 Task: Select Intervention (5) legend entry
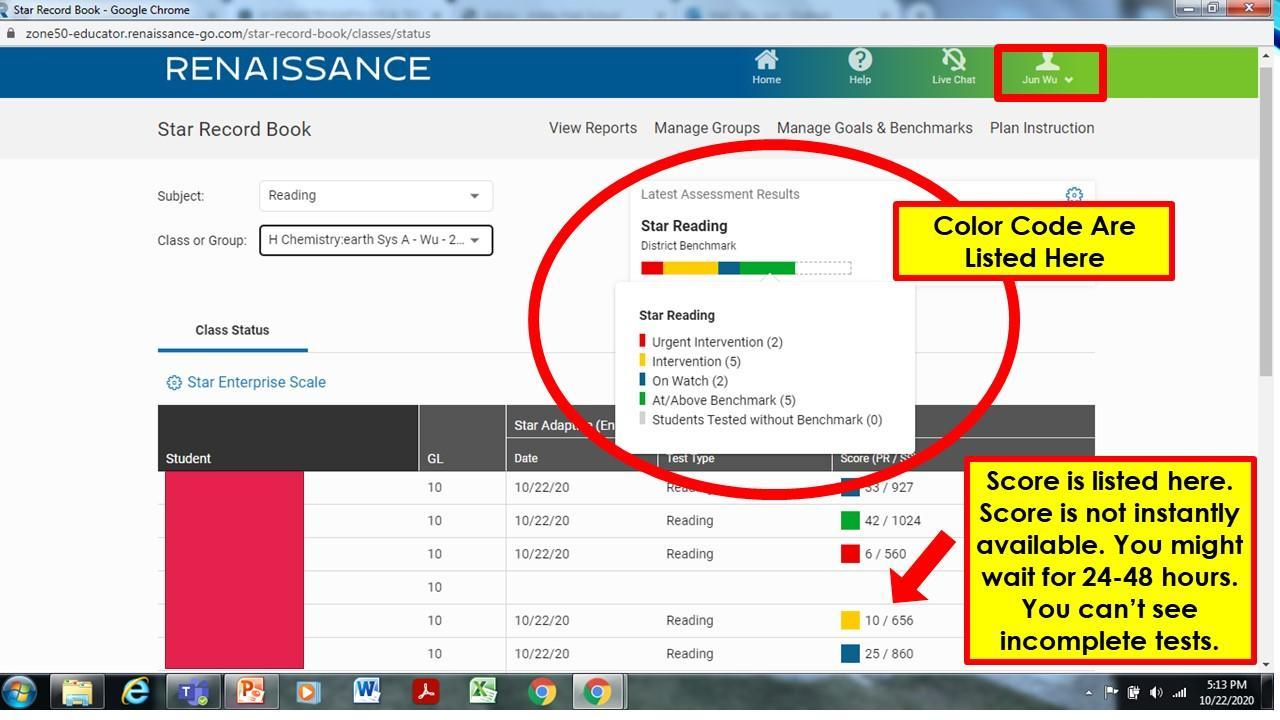click(690, 361)
